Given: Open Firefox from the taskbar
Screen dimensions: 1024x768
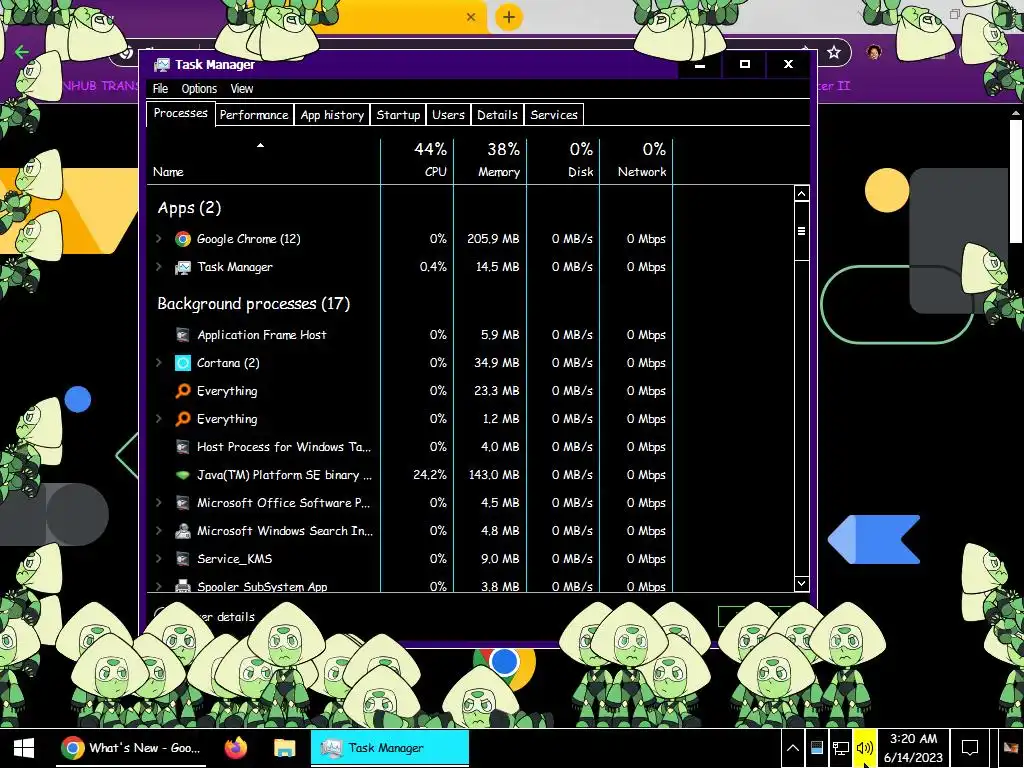Looking at the screenshot, I should pyautogui.click(x=236, y=748).
